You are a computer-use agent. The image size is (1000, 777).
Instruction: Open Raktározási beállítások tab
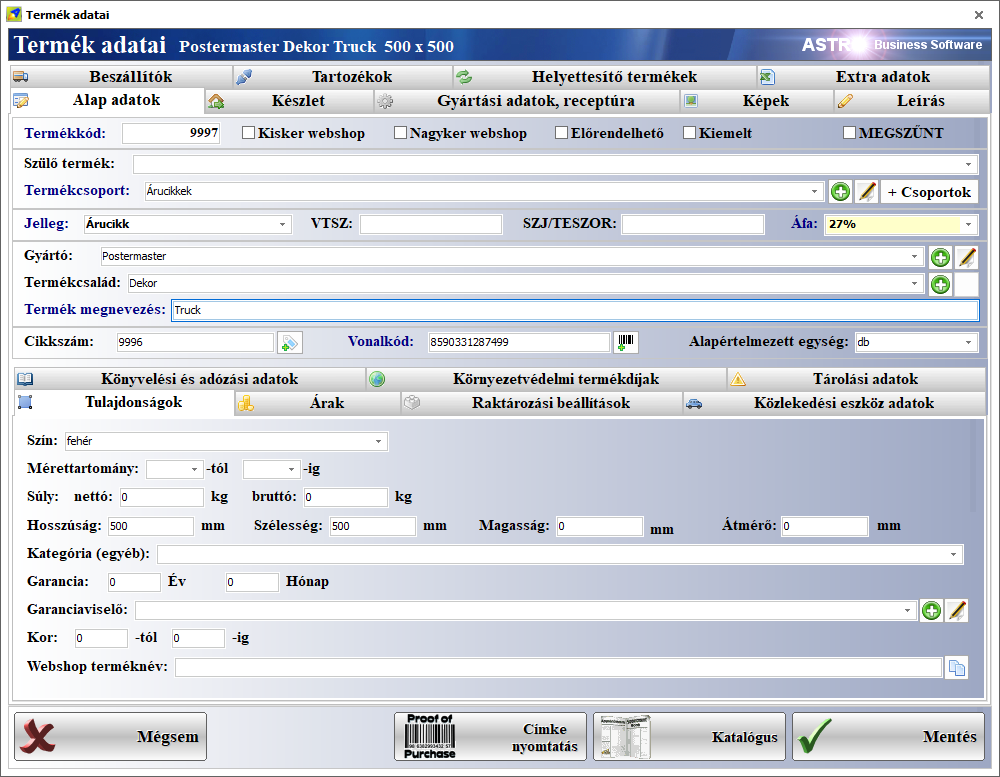(x=542, y=404)
